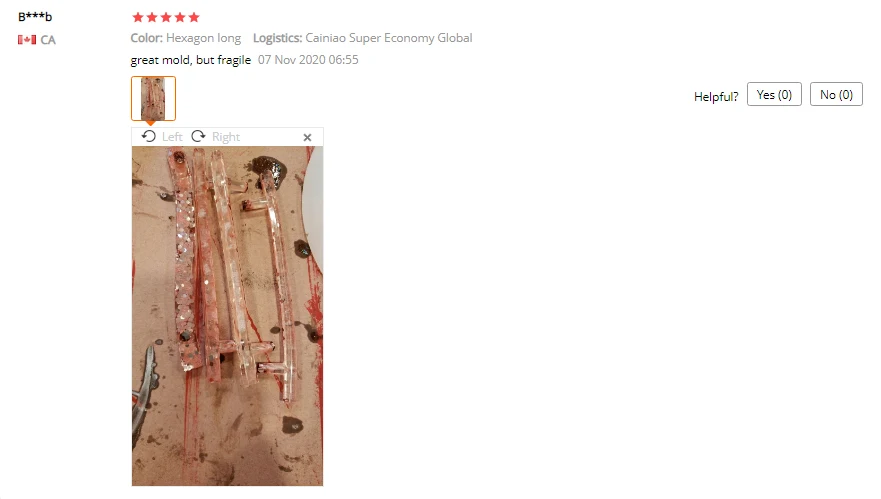Click the Canada flag icon
The image size is (881, 499).
click(27, 40)
